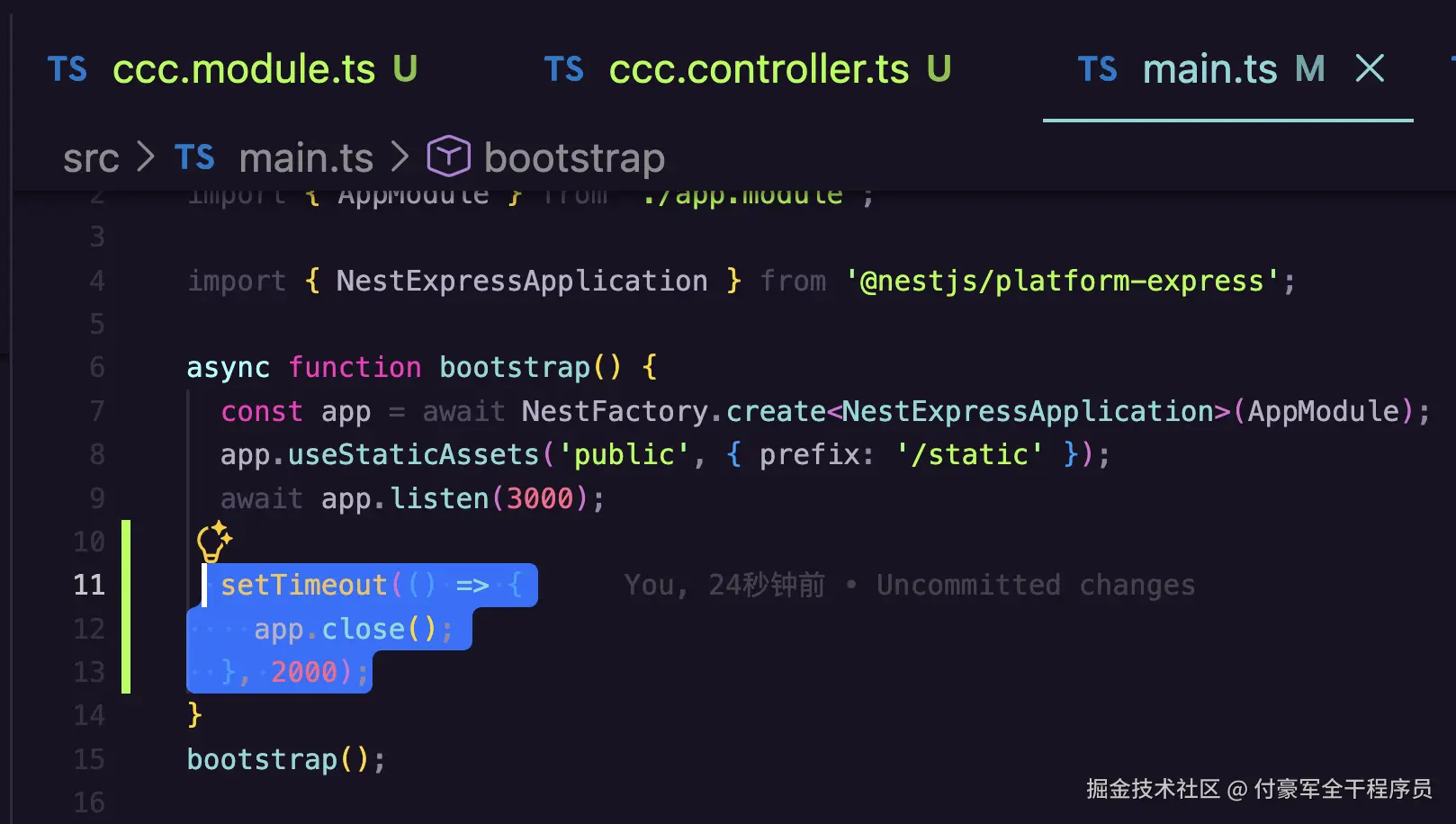Click TypeScript icon on ccc.module.ts tab
Image resolution: width=1456 pixels, height=824 pixels.
click(x=67, y=69)
